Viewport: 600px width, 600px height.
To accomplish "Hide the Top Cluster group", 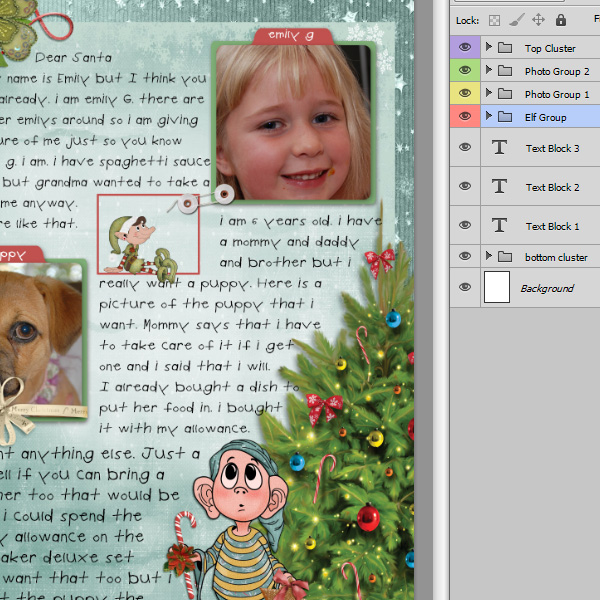I will pos(465,47).
